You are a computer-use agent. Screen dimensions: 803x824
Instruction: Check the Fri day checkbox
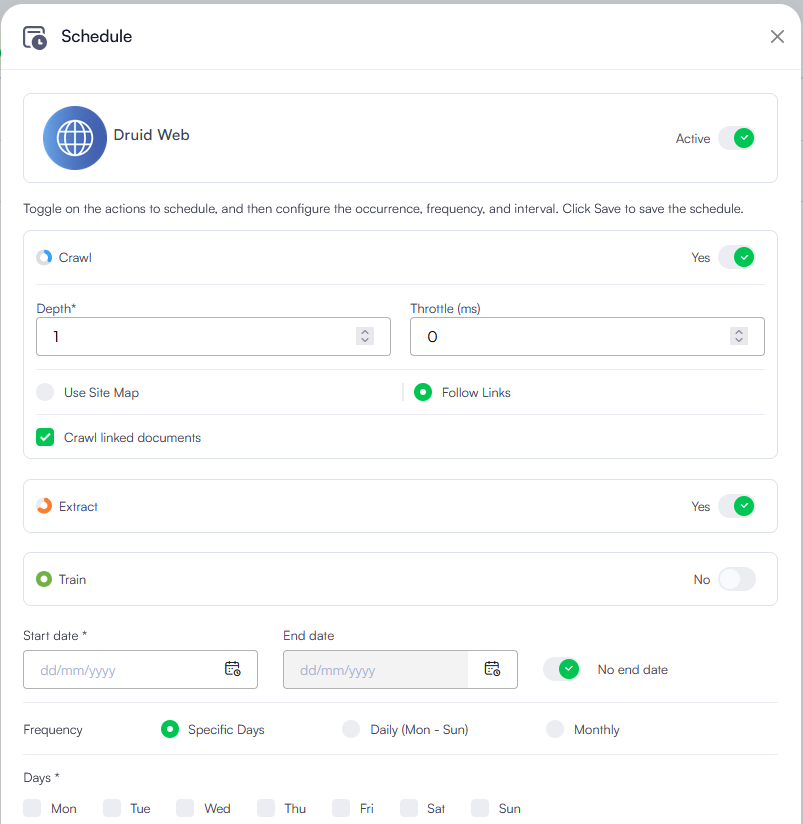341,808
